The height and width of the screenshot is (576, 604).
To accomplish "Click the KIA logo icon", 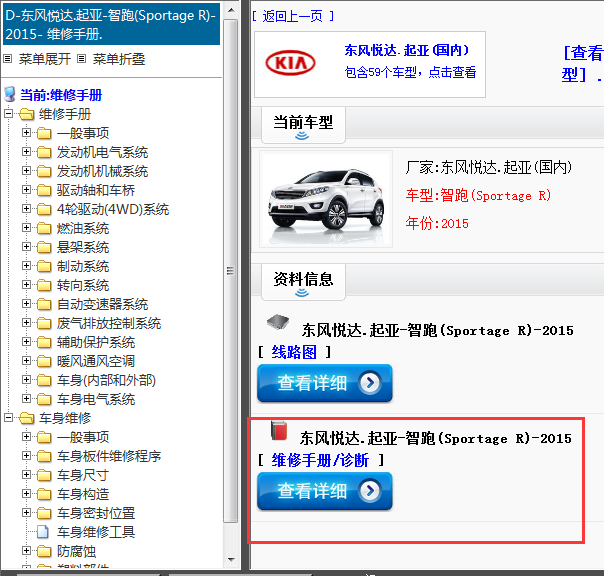I will (290, 63).
